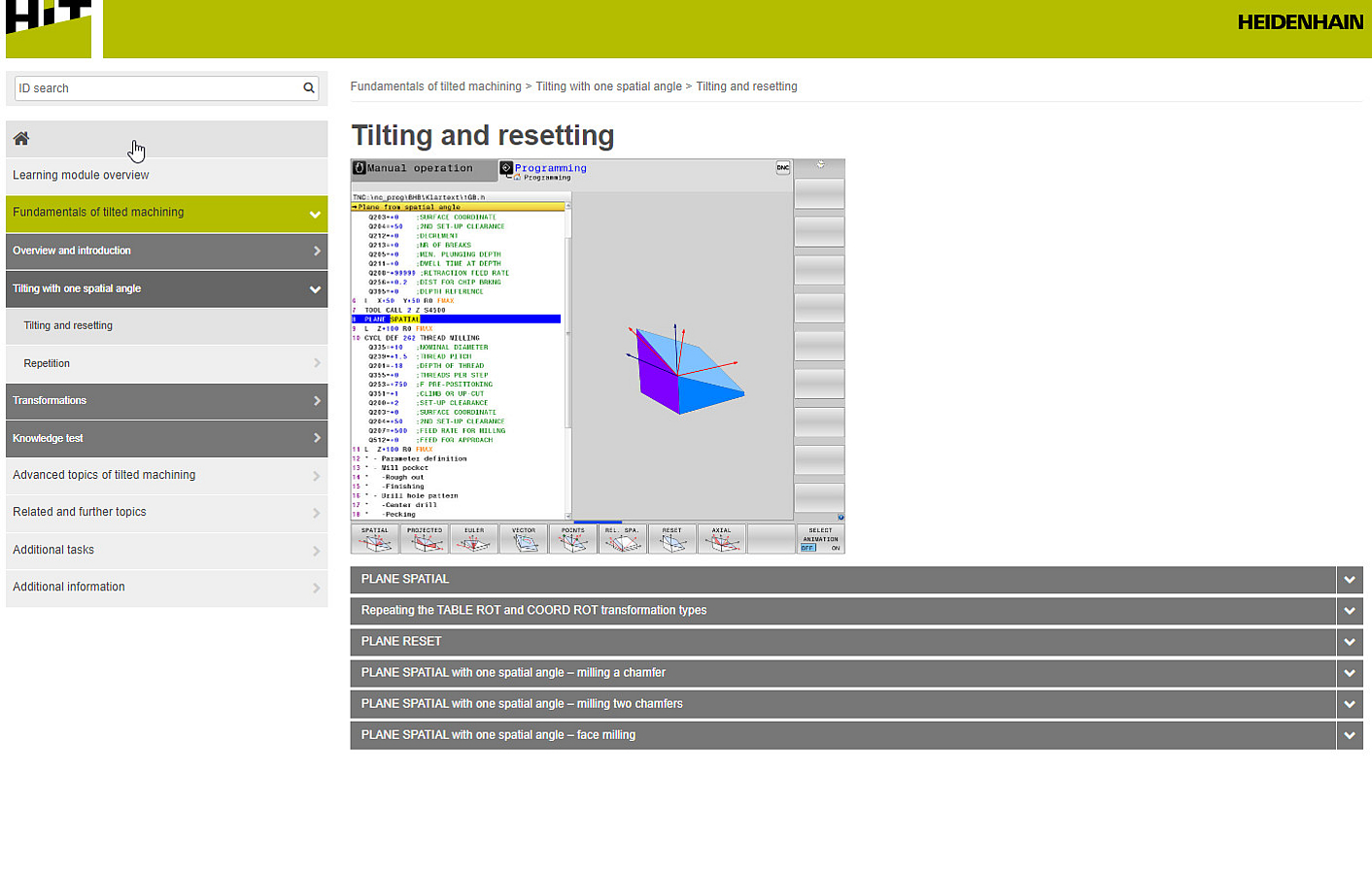Click the ID search input field
Viewport: 1372px width, 876px height.
[x=157, y=88]
